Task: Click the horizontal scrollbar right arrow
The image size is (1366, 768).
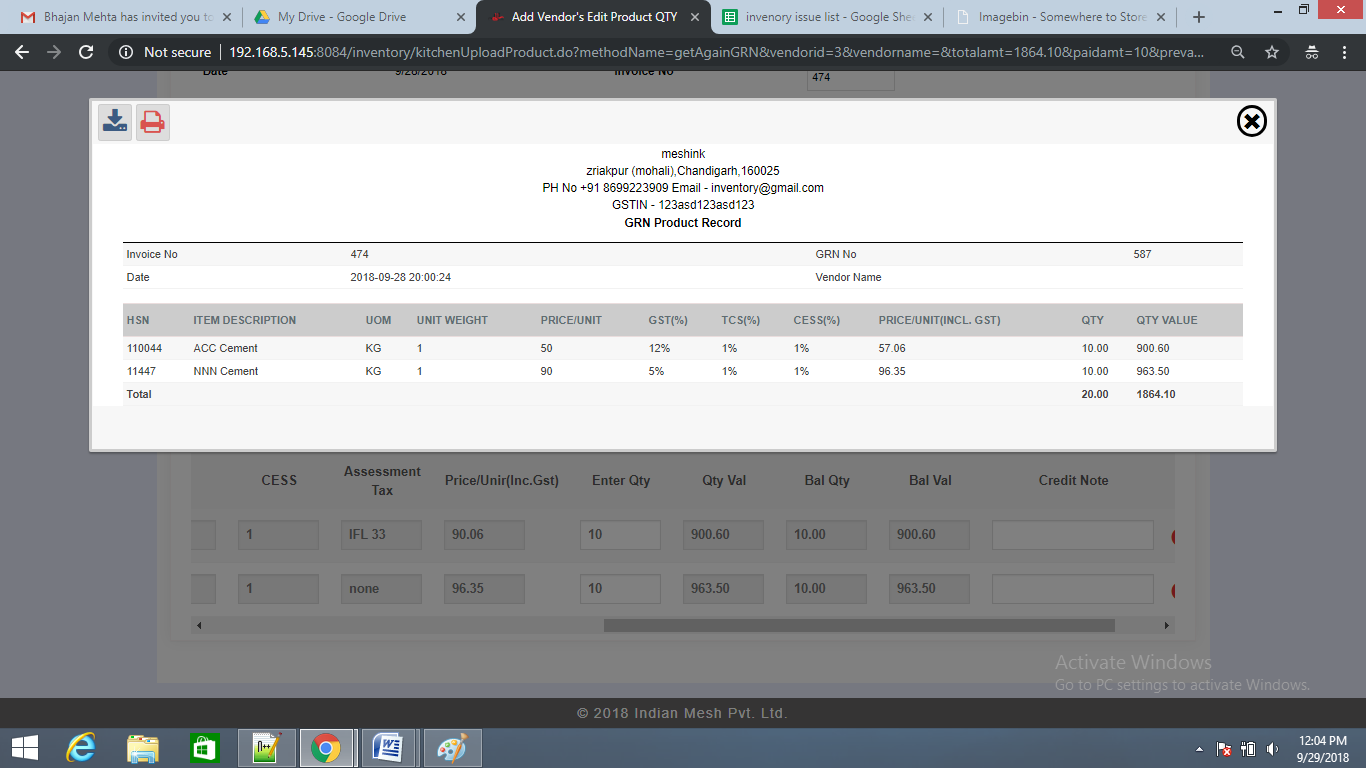Action: click(x=1166, y=625)
